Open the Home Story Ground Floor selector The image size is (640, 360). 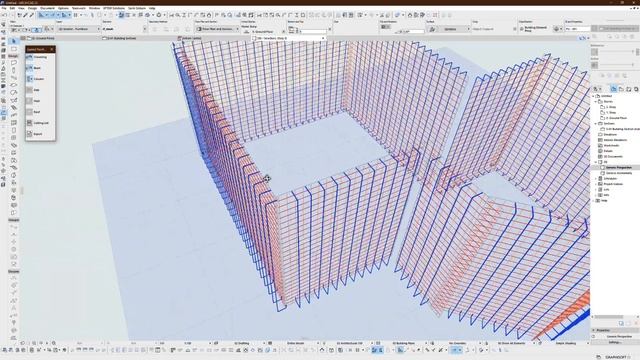(x=264, y=31)
